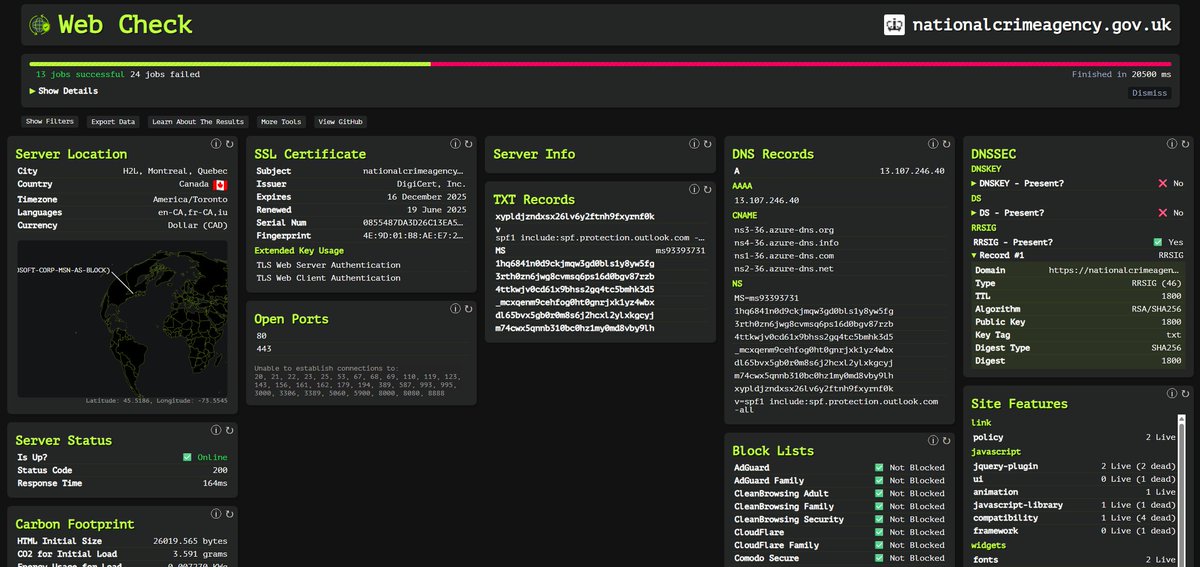Click the info icon on TXT Records card
Image resolution: width=1200 pixels, height=567 pixels.
coord(694,190)
